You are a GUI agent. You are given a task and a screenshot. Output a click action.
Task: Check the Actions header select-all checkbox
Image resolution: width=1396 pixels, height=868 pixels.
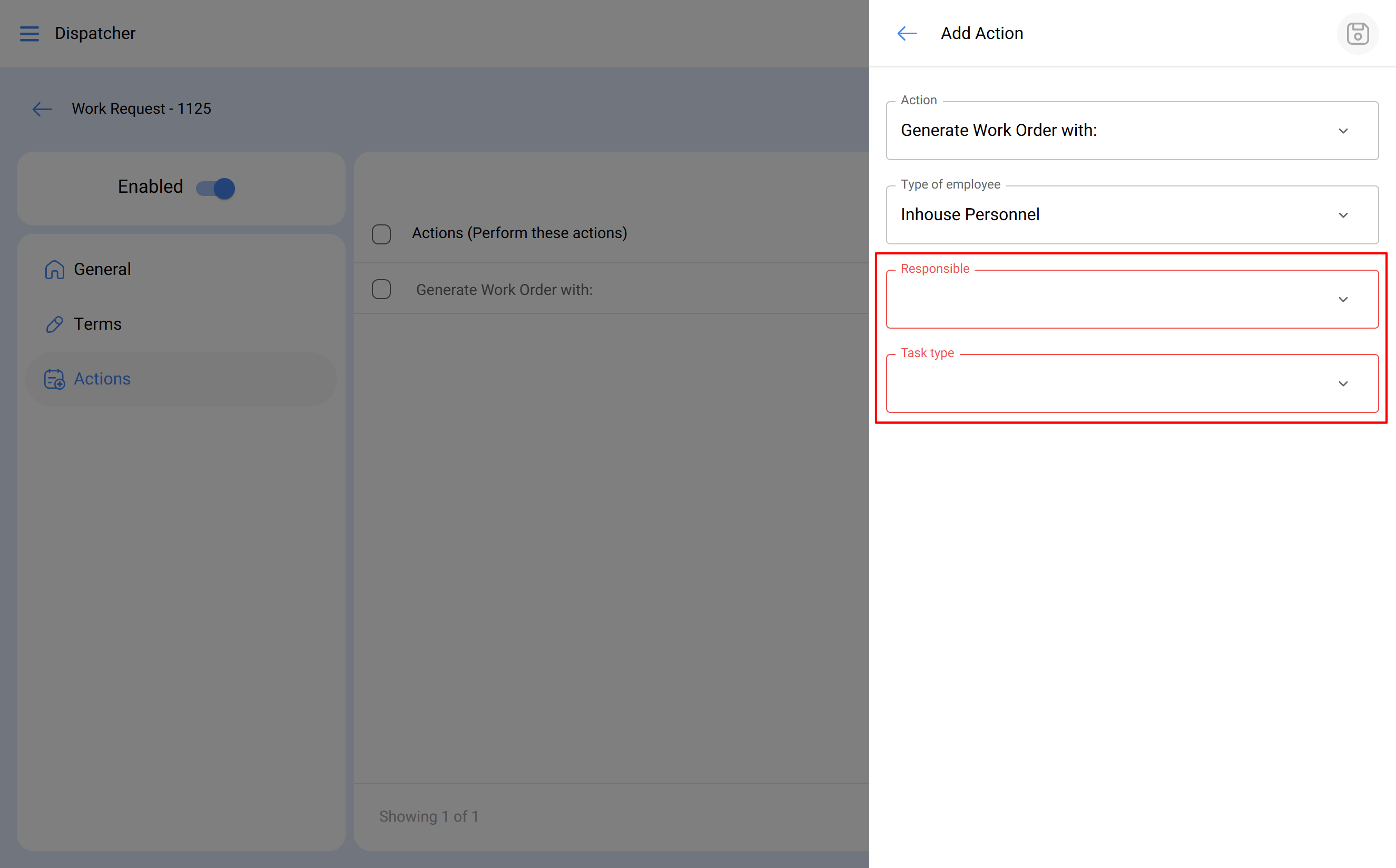(381, 234)
